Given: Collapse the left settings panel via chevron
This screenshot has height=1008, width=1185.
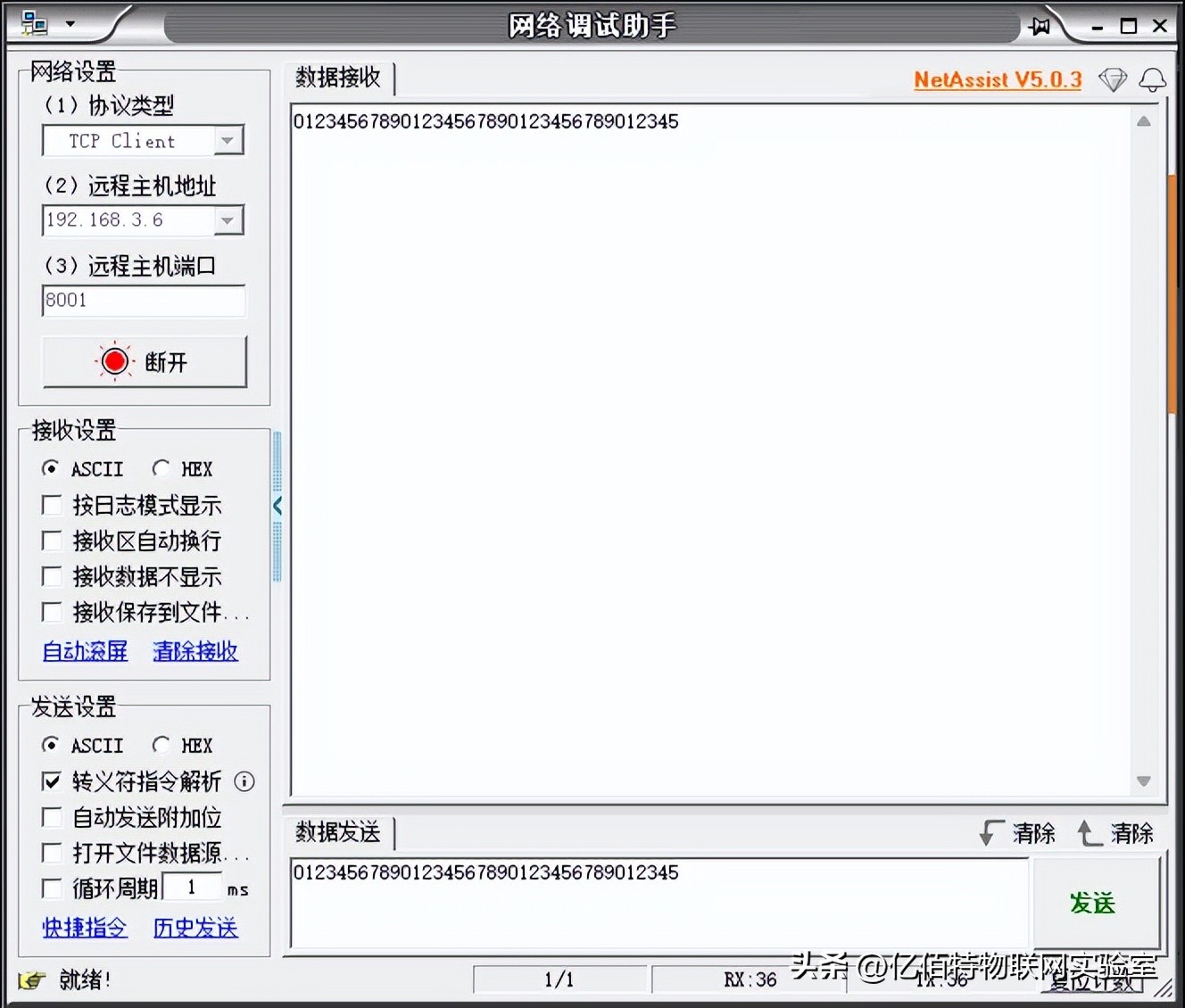Looking at the screenshot, I should click(x=278, y=505).
